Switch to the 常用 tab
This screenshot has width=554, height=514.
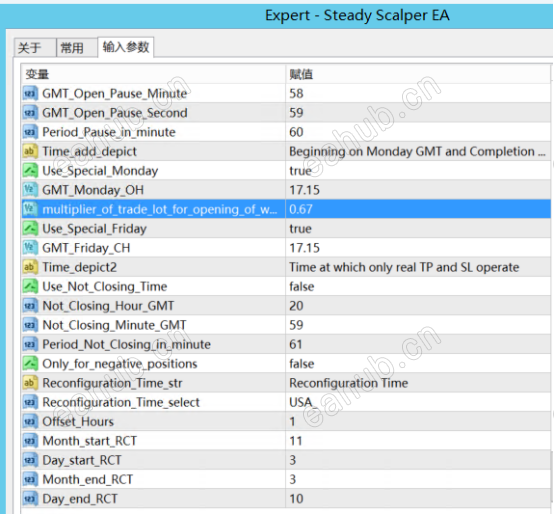pyautogui.click(x=77, y=48)
